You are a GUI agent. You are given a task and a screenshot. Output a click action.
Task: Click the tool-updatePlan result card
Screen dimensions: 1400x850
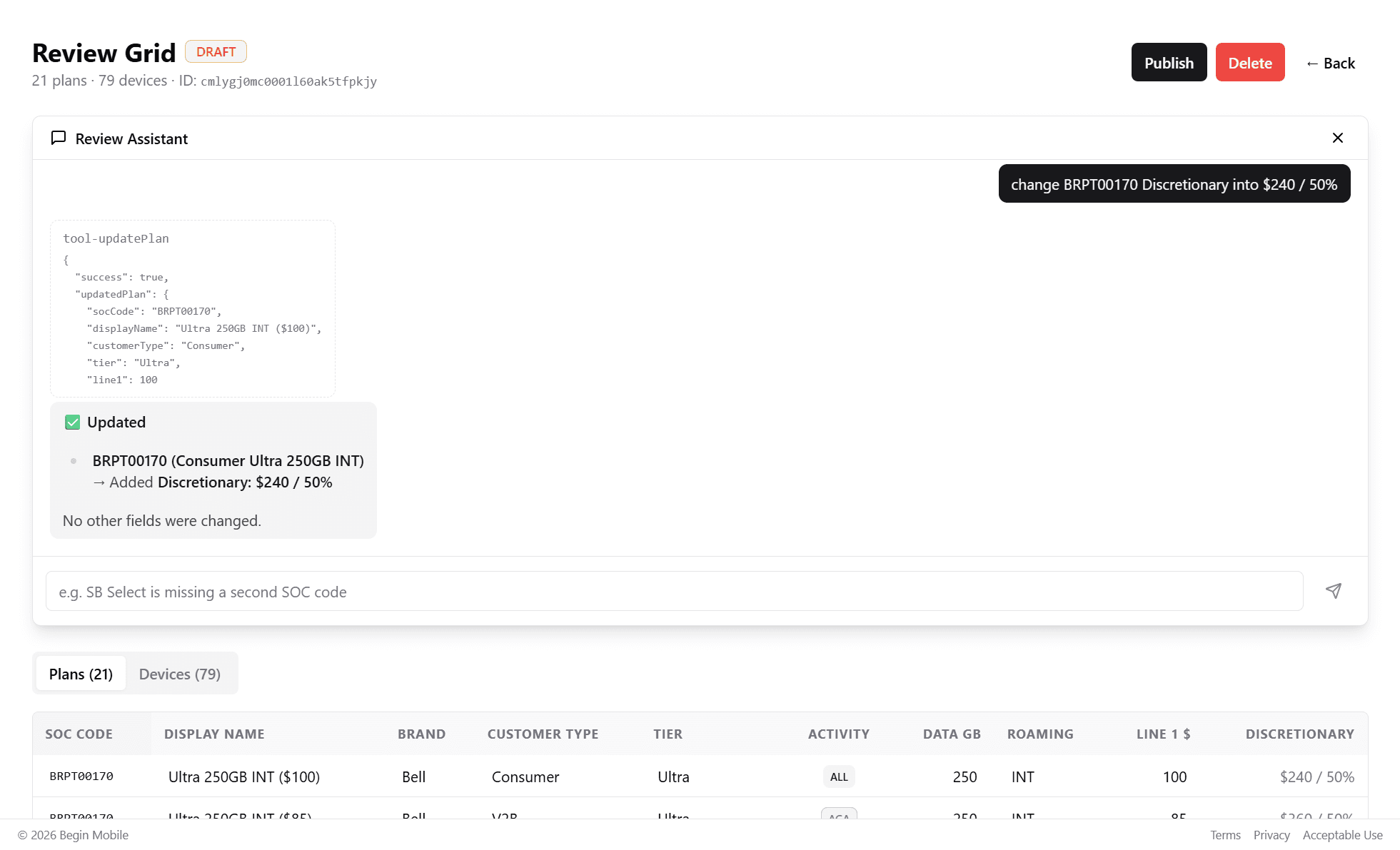(x=192, y=308)
